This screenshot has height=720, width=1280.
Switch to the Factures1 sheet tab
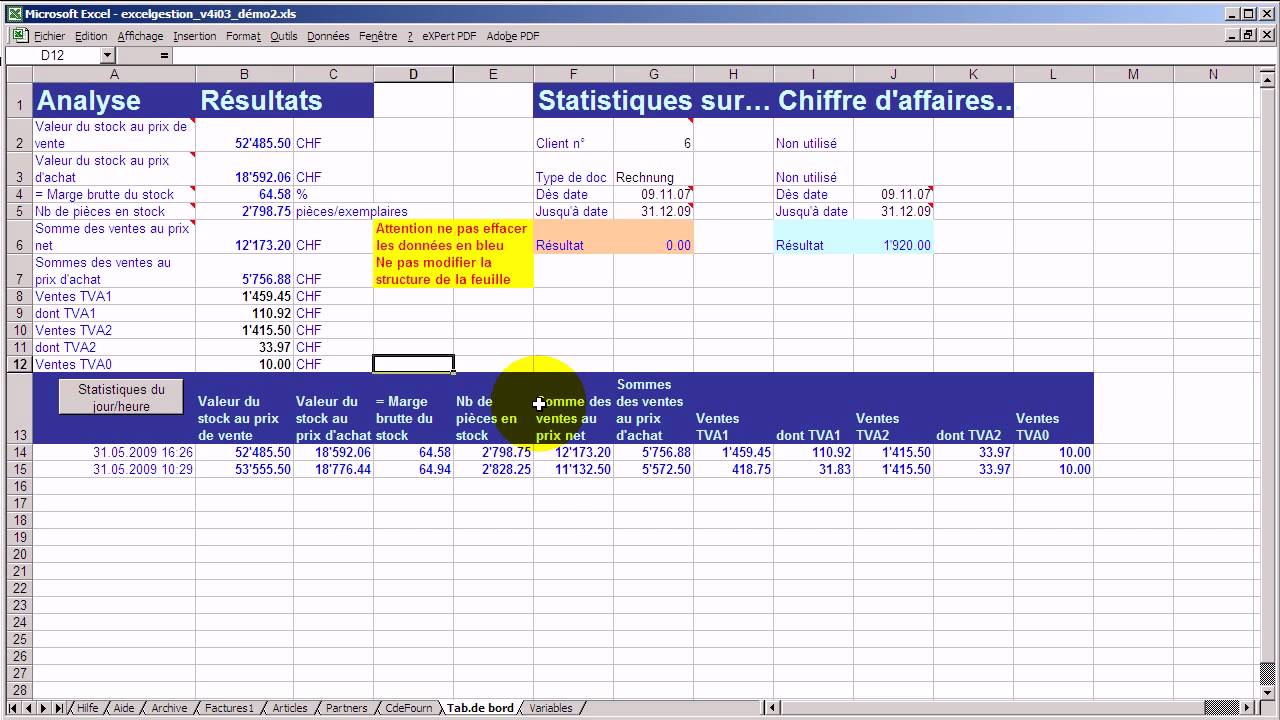point(229,708)
